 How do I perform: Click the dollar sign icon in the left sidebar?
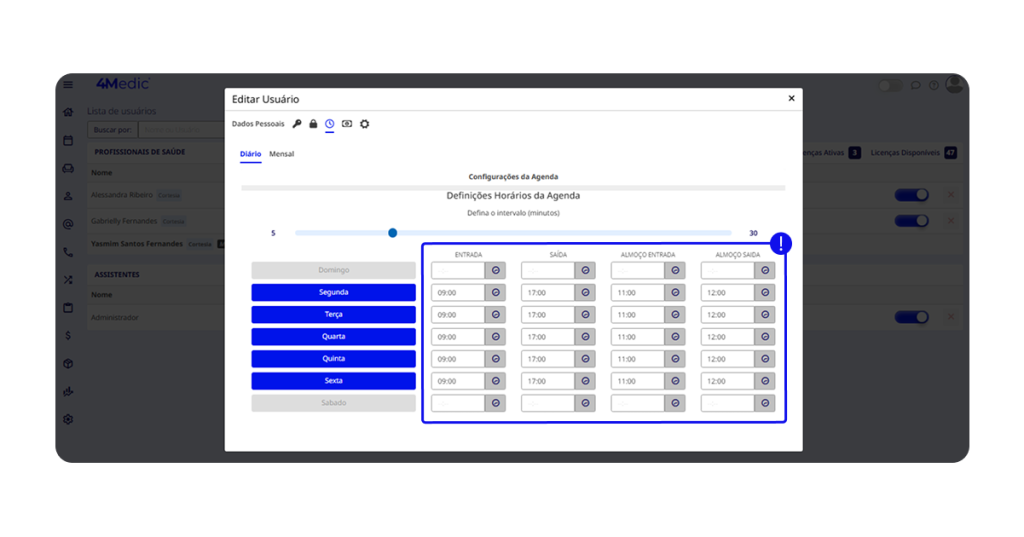tap(68, 336)
